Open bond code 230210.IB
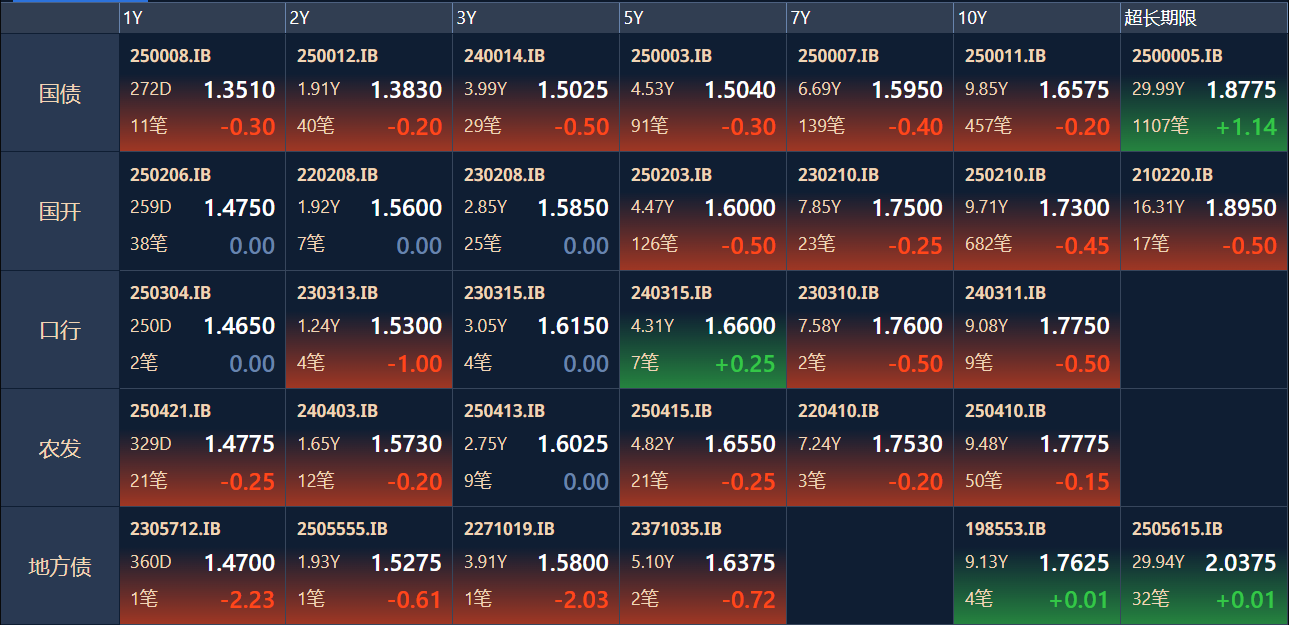 tap(838, 175)
